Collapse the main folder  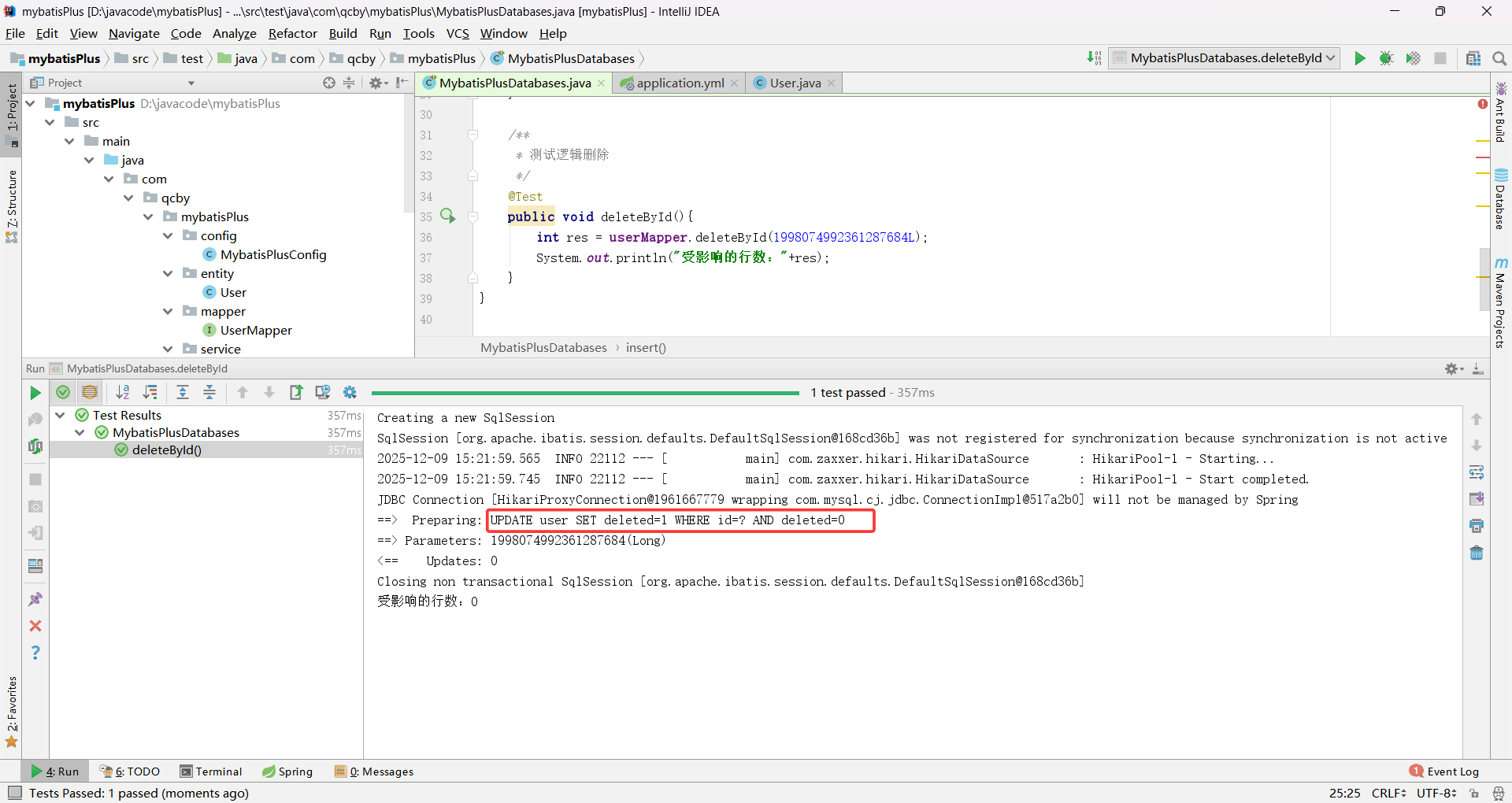[x=69, y=141]
